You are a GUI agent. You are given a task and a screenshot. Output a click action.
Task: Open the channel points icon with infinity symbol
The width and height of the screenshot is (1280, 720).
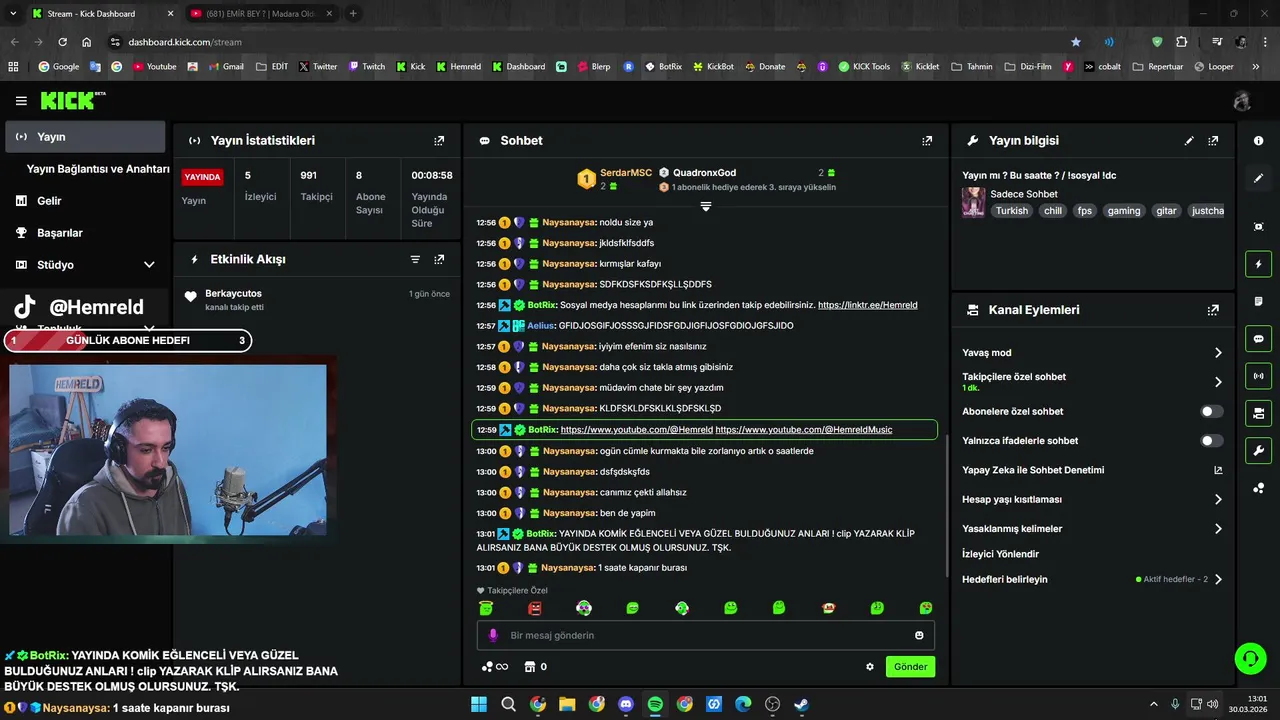coord(495,667)
